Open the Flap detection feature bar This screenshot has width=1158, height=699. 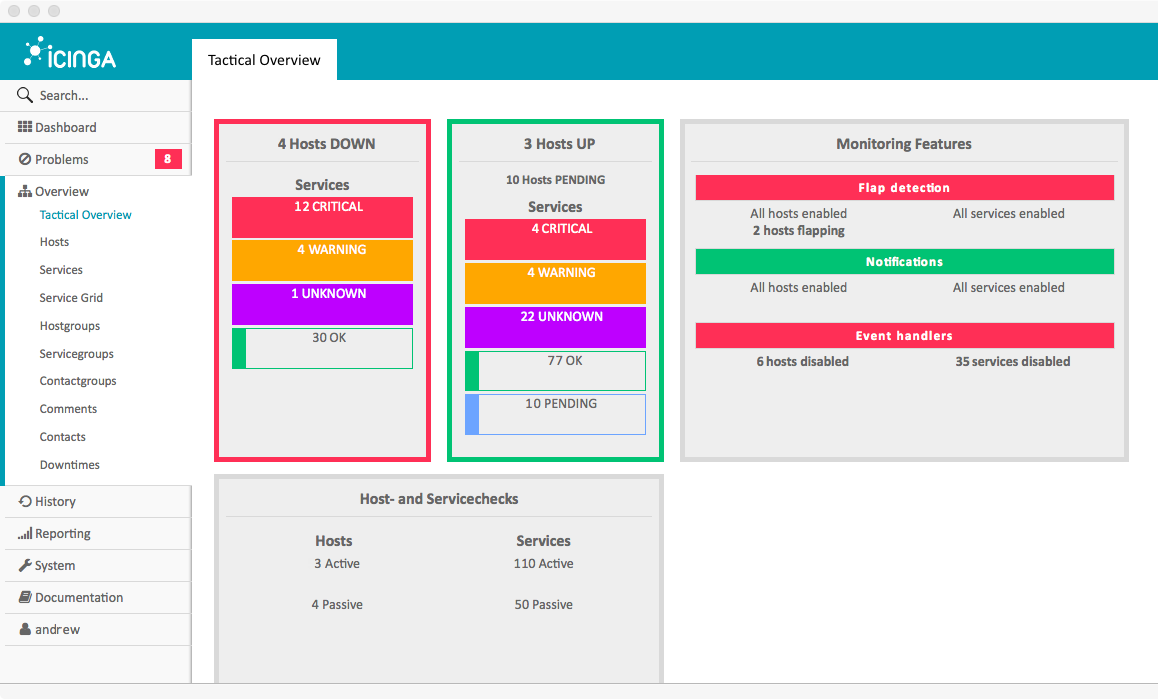coord(904,188)
